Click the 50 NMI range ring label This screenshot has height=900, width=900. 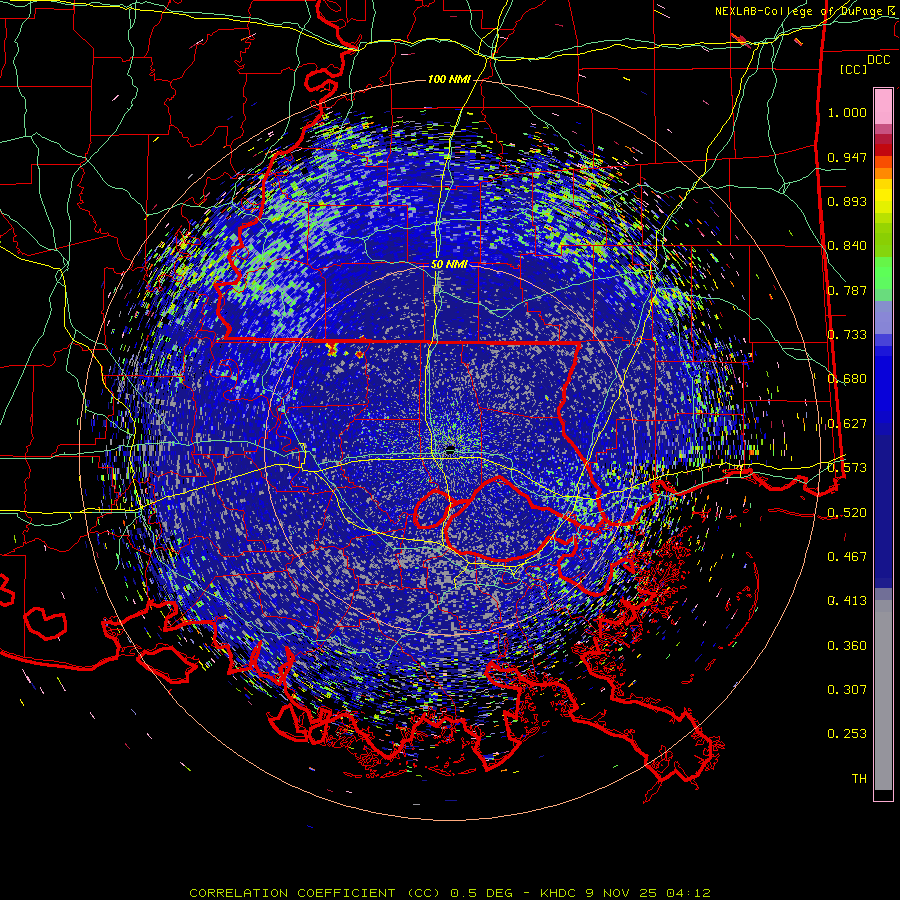click(449, 265)
